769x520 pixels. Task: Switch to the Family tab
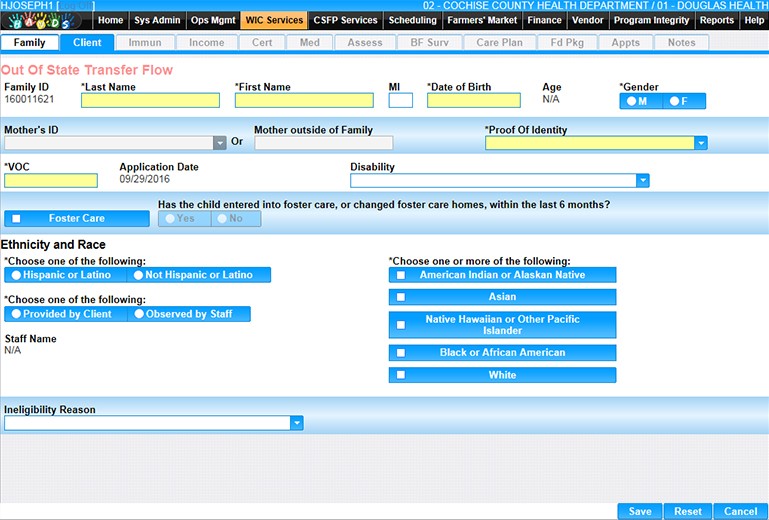coord(29,43)
